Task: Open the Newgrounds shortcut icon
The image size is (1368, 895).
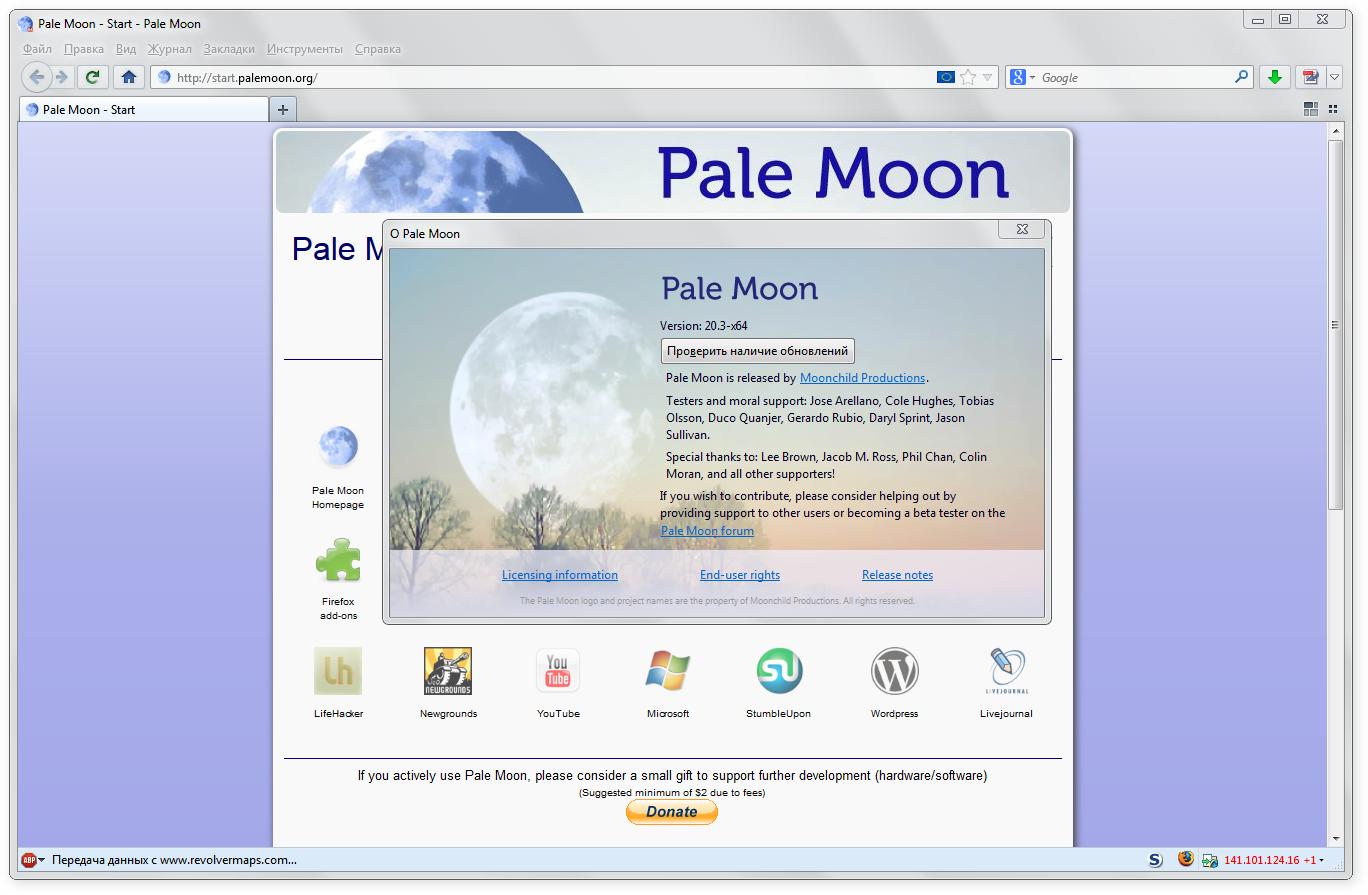Action: tap(448, 671)
